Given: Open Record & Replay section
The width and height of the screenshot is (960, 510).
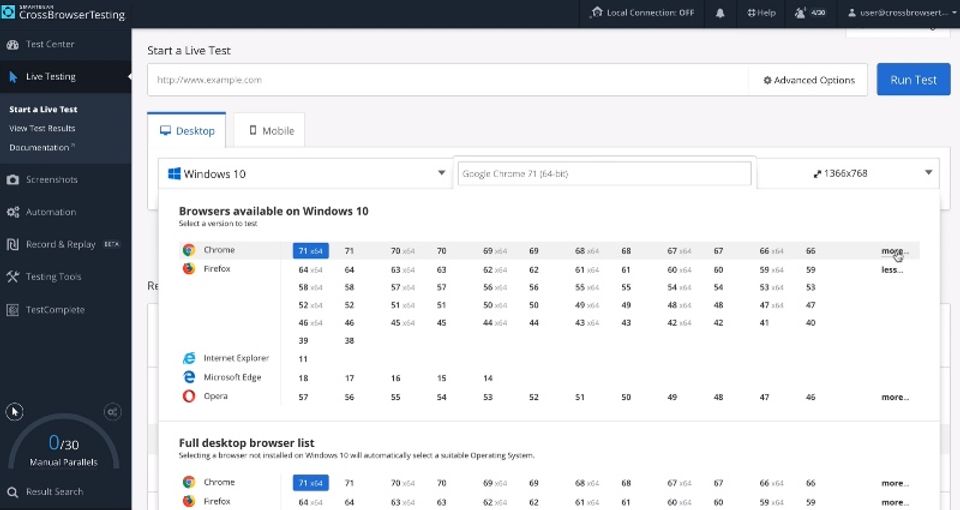Looking at the screenshot, I should coord(61,244).
